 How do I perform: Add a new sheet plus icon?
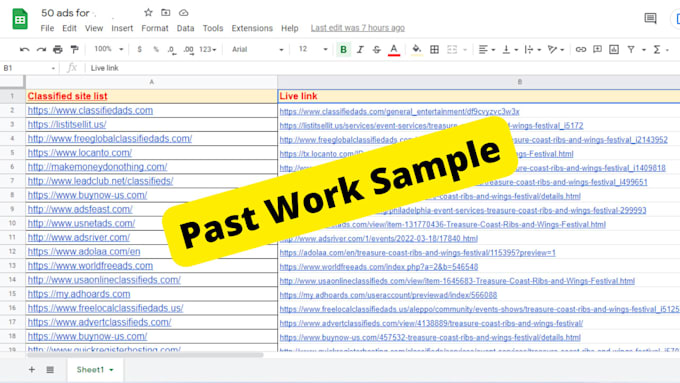[32, 370]
